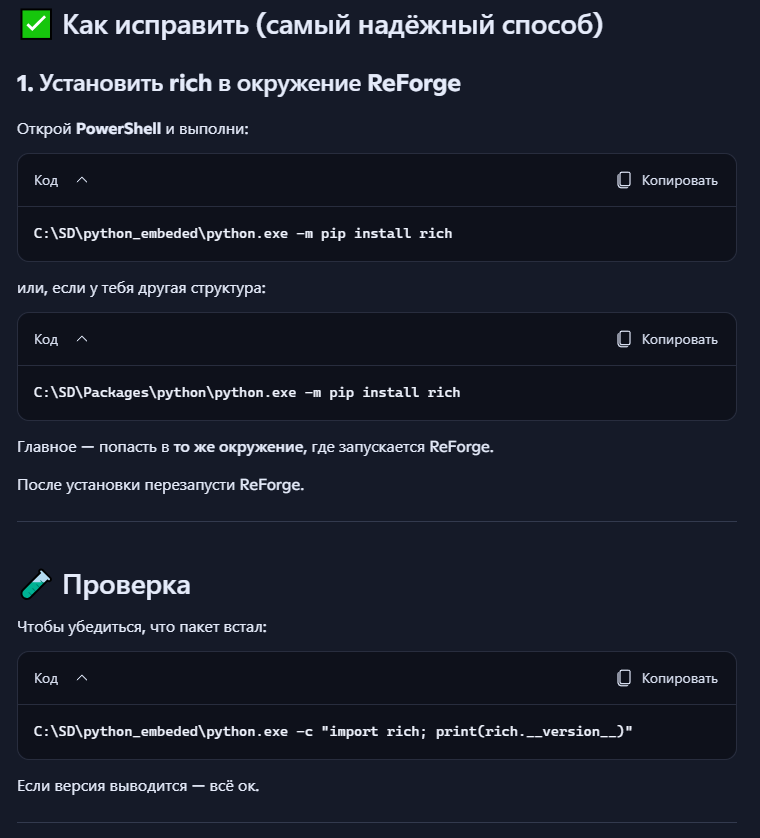
Task: Click the bold PowerShell word
Action: tap(118, 130)
